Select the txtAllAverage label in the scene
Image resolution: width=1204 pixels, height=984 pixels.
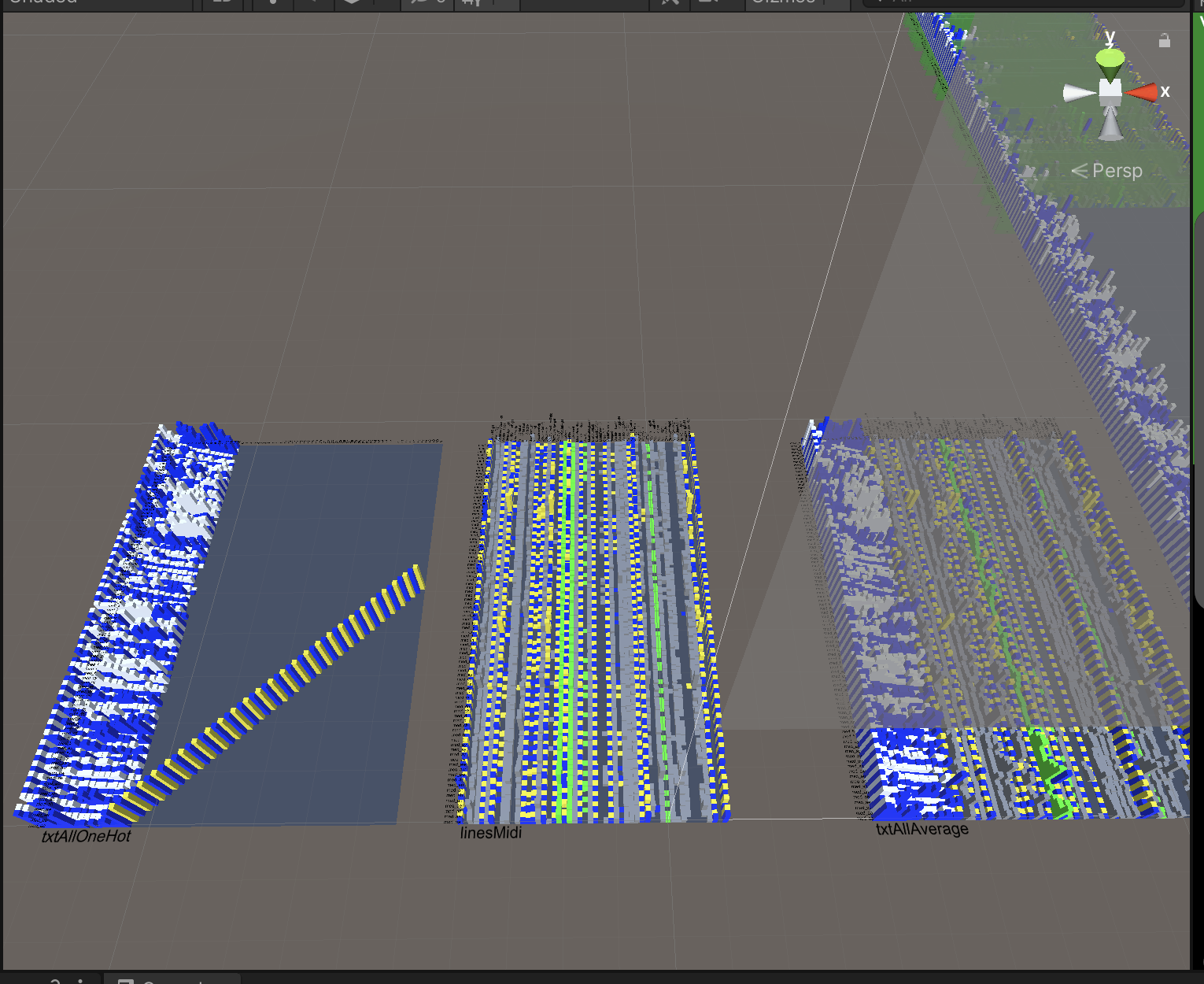(x=921, y=829)
